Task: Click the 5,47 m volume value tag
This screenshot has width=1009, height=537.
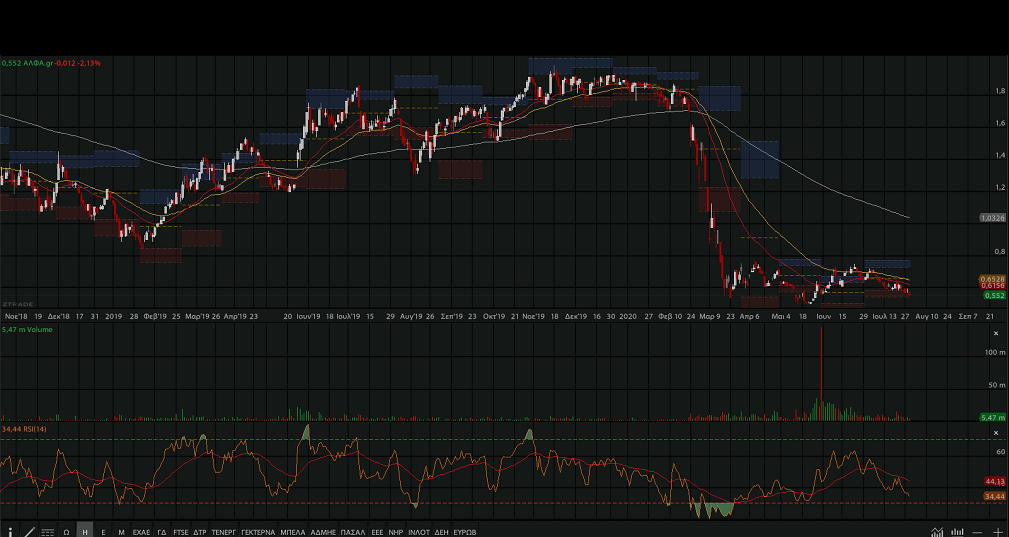Action: [x=992, y=417]
